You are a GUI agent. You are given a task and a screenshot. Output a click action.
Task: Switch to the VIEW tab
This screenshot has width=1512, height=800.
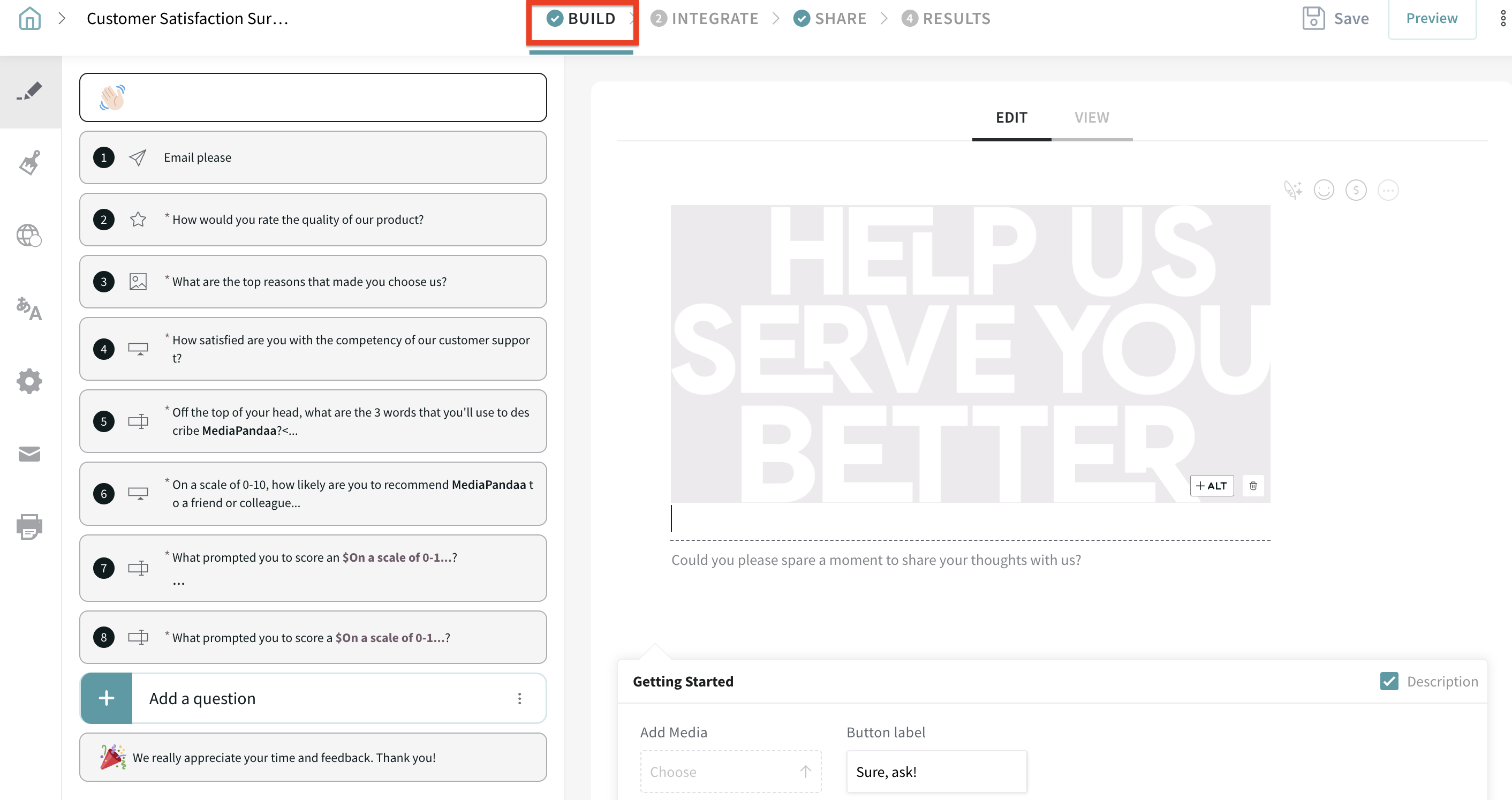(x=1092, y=118)
